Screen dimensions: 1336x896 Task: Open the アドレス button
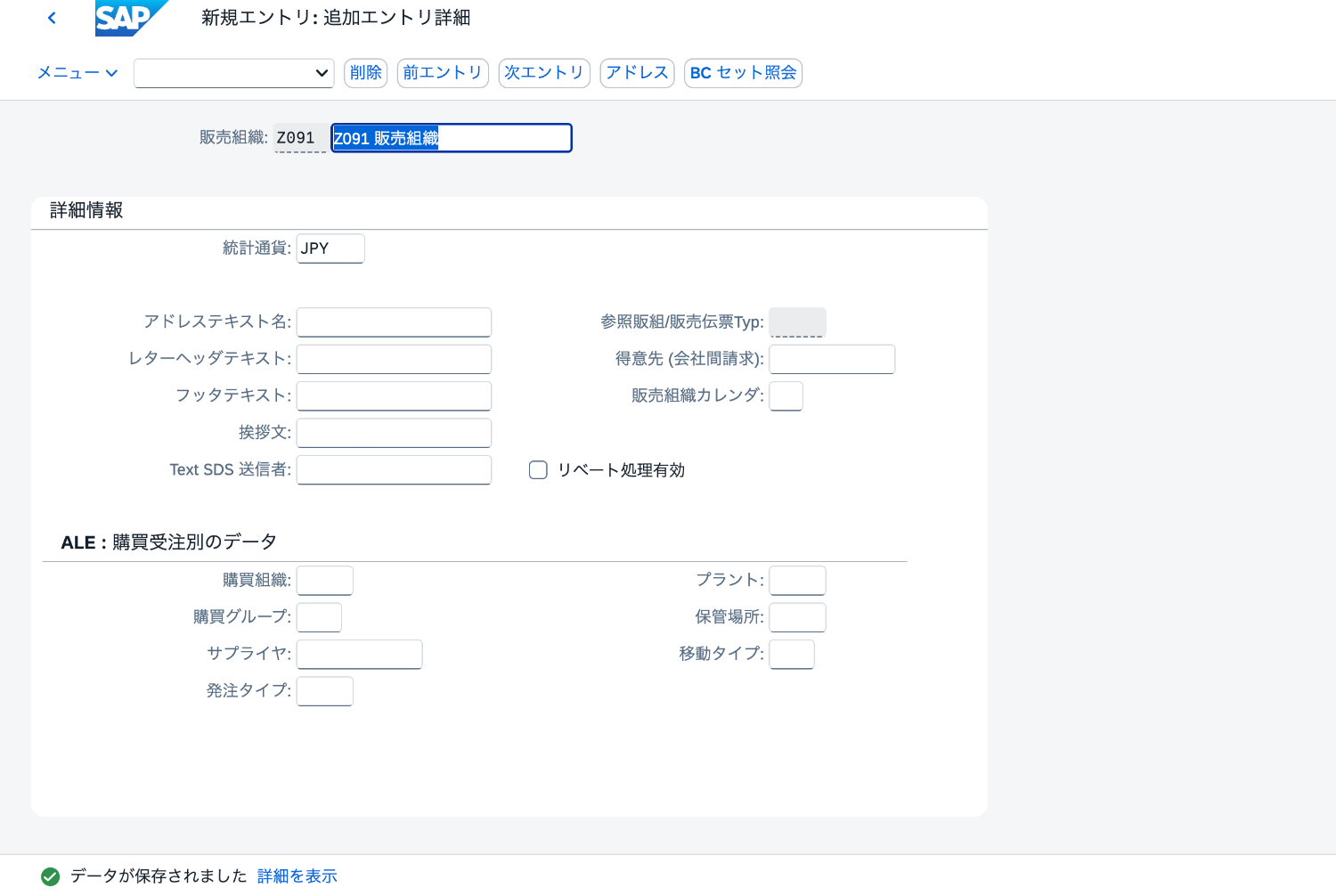[x=637, y=73]
